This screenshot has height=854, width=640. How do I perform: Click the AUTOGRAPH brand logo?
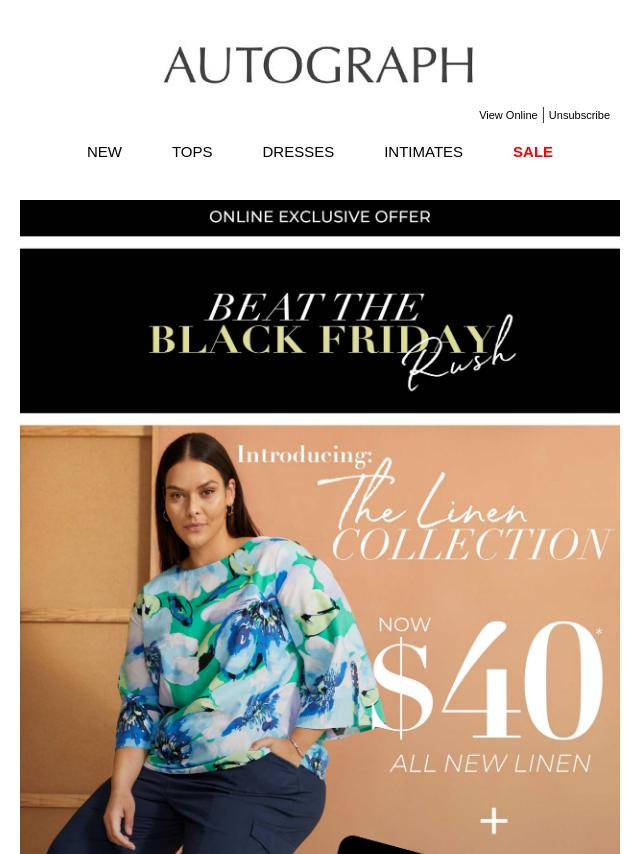[319, 65]
